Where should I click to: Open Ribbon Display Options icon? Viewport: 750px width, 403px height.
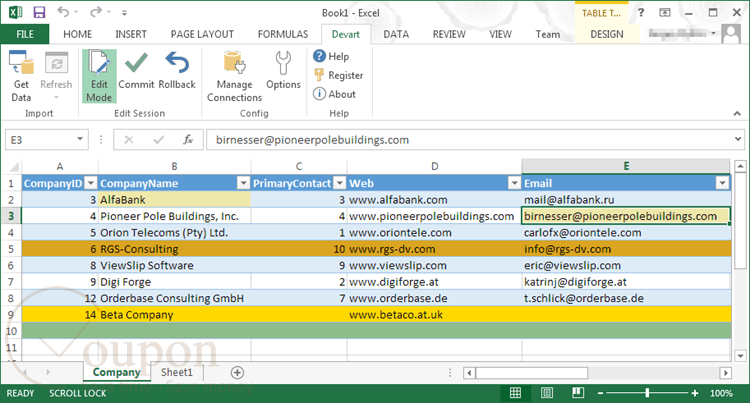click(x=665, y=12)
